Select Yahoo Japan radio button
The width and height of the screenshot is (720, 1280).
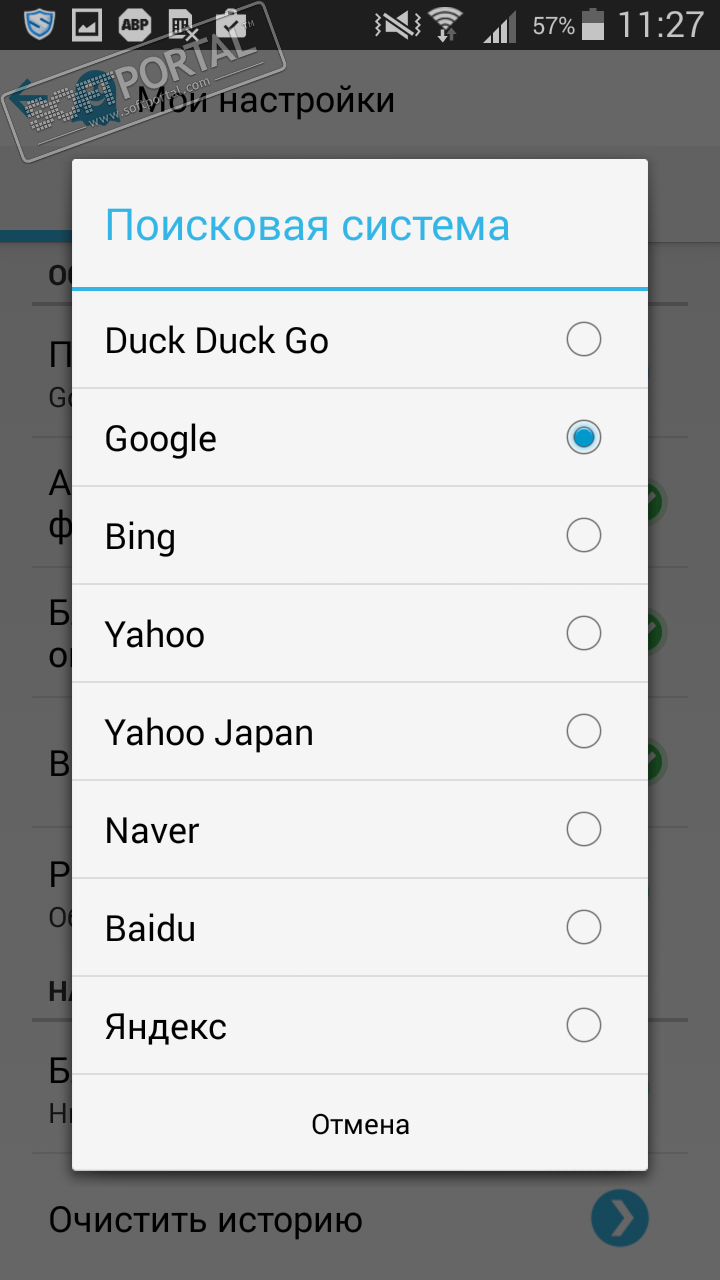click(x=584, y=732)
